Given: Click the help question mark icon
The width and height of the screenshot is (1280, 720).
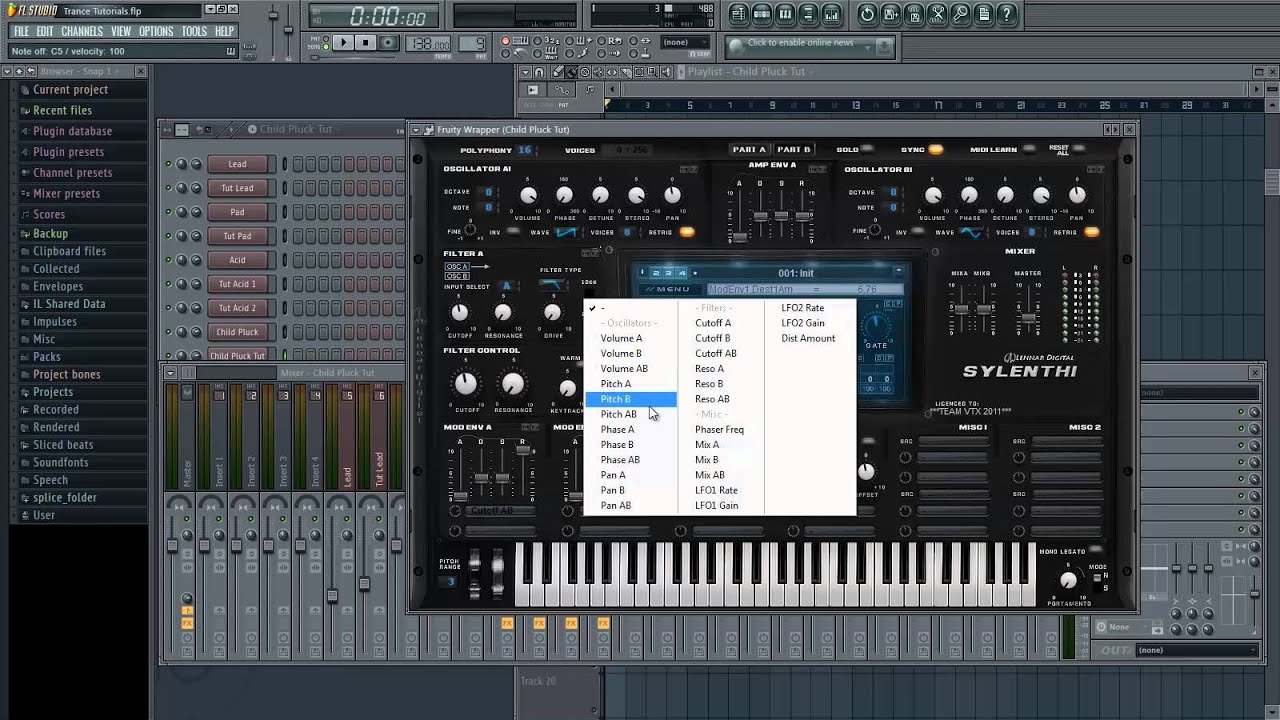Looking at the screenshot, I should (x=1007, y=14).
